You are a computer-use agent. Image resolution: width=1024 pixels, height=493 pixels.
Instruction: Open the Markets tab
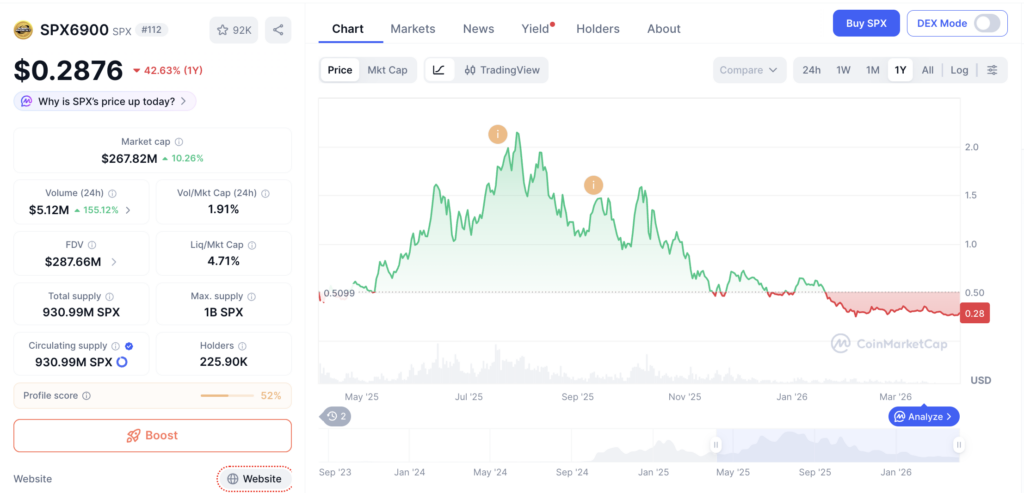[x=413, y=29]
